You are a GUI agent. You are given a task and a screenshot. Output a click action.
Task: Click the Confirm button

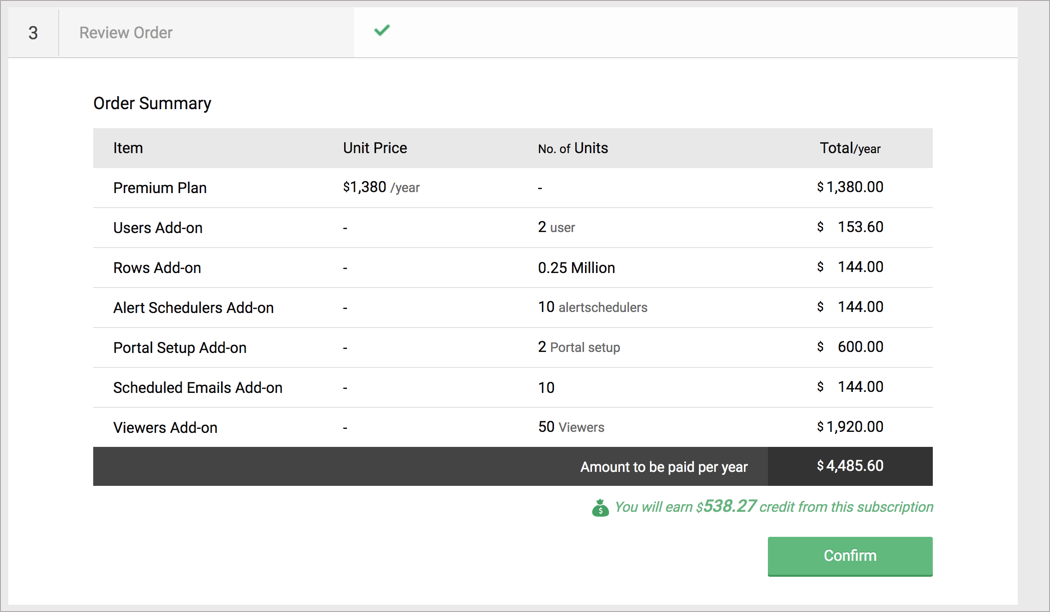pos(849,556)
